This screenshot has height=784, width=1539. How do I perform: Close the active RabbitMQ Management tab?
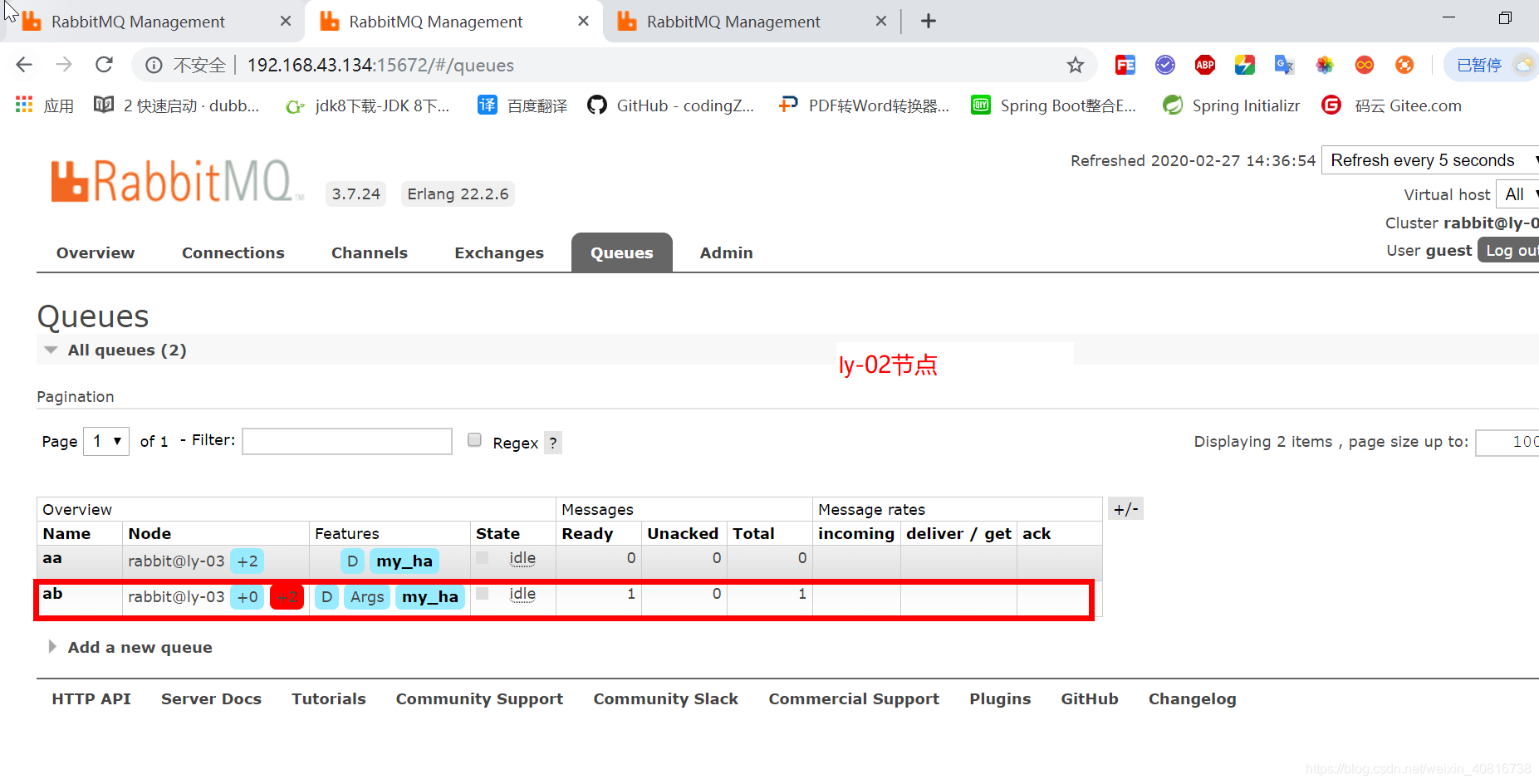584,22
